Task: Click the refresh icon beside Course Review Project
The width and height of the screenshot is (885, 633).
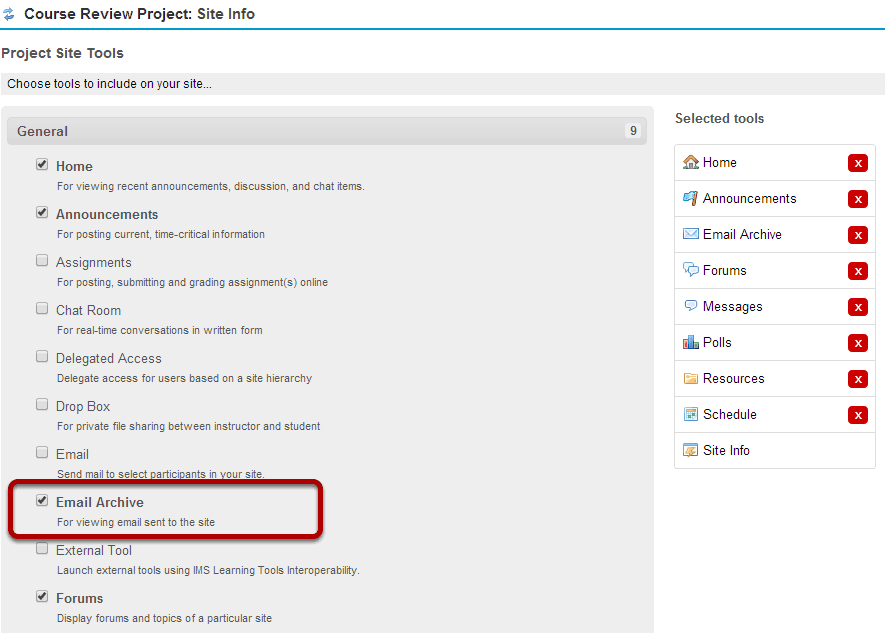Action: (8, 14)
